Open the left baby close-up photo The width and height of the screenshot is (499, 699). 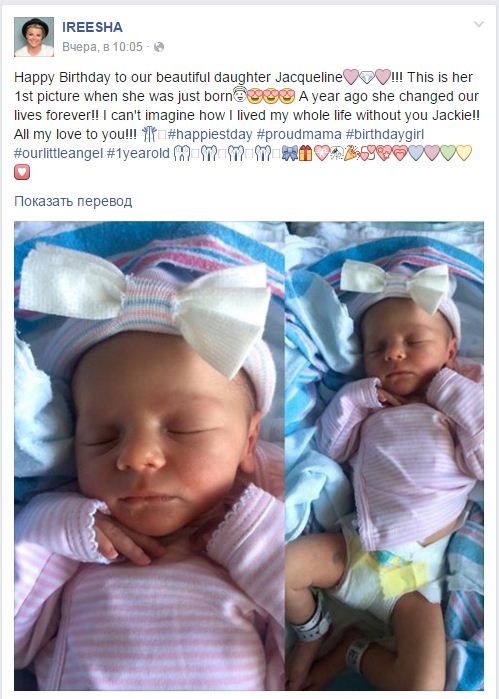pos(149,456)
